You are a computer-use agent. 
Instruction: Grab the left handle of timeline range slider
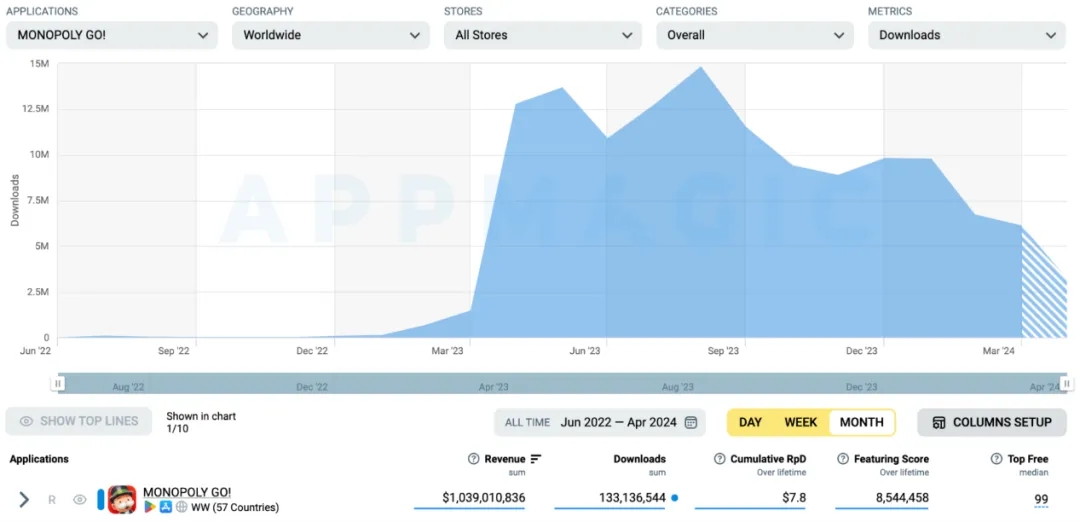coord(59,384)
